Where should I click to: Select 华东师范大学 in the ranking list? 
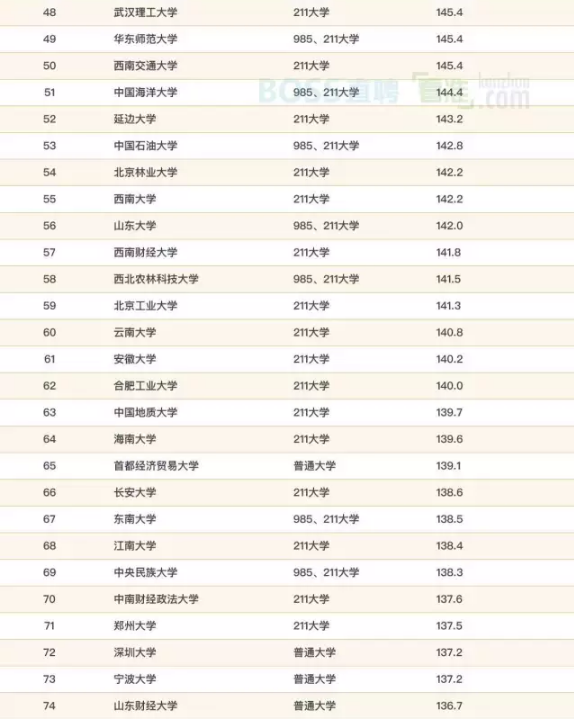pyautogui.click(x=145, y=39)
